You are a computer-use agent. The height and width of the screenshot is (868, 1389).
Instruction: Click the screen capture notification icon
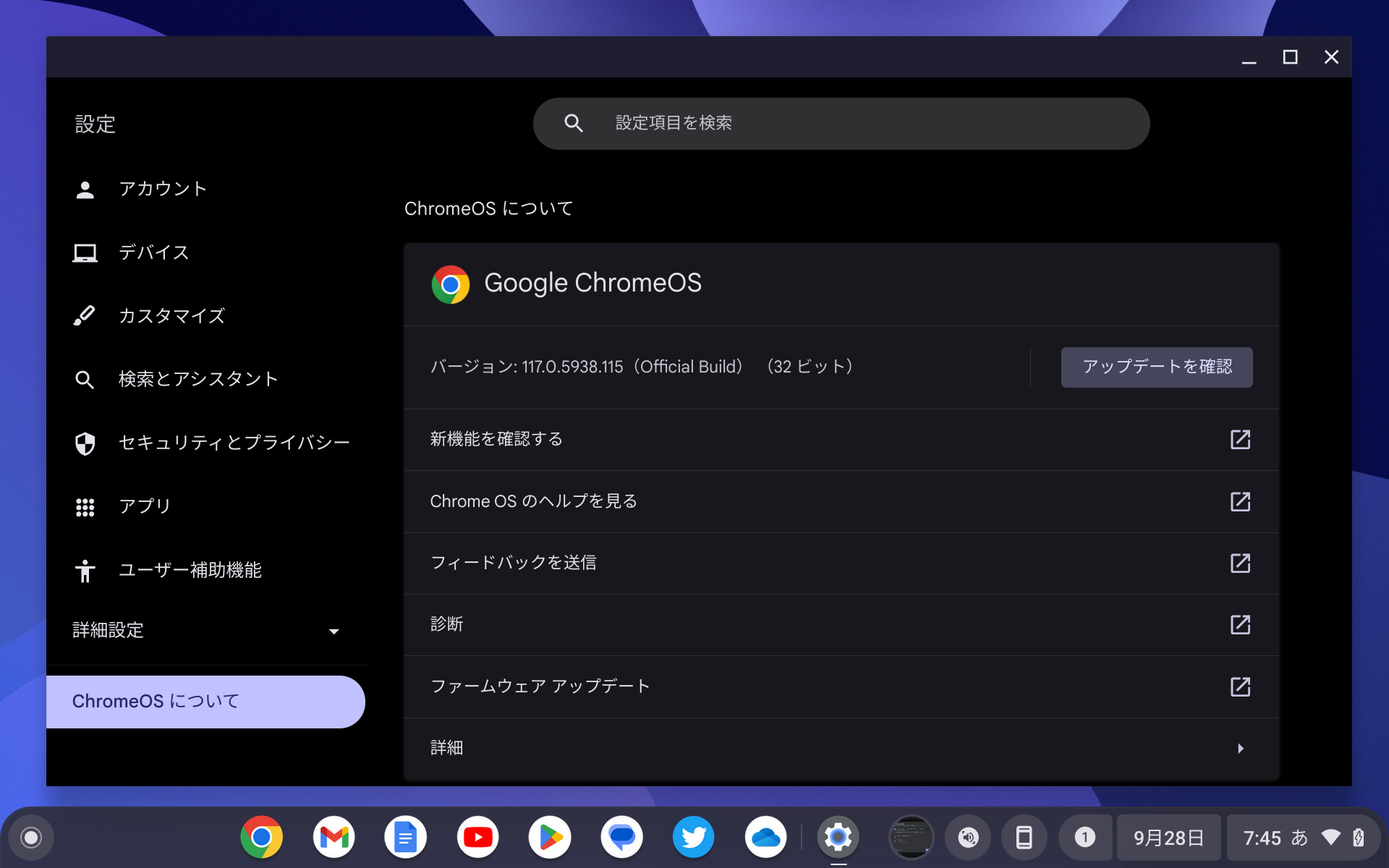pyautogui.click(x=911, y=837)
